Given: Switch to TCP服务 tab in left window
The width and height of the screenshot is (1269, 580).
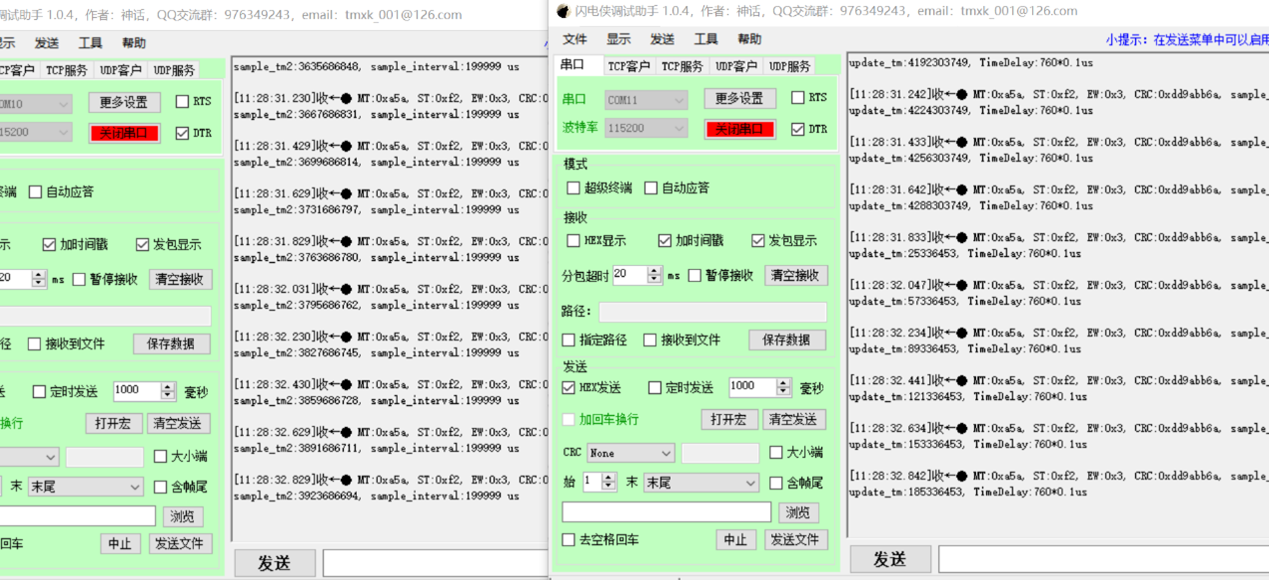Looking at the screenshot, I should point(67,70).
